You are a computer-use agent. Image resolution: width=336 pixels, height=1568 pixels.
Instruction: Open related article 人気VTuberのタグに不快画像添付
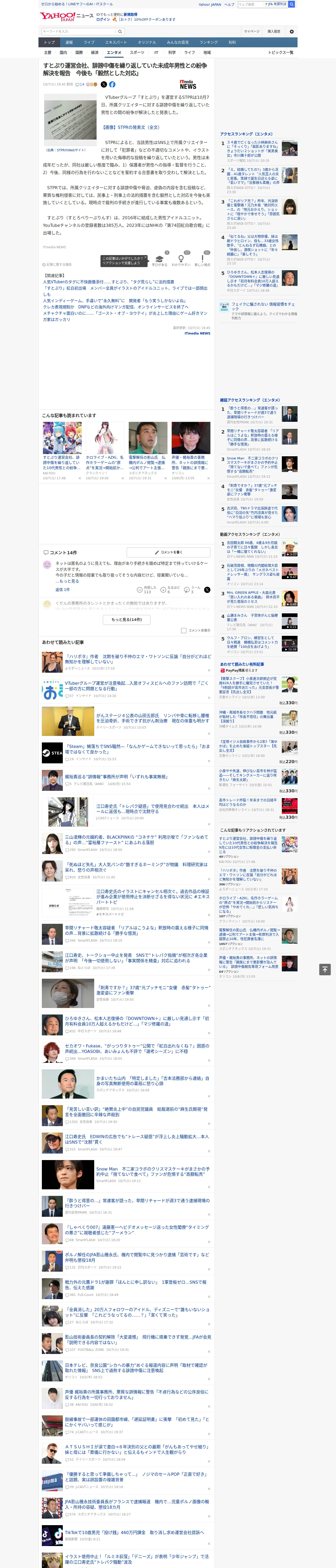(109, 282)
